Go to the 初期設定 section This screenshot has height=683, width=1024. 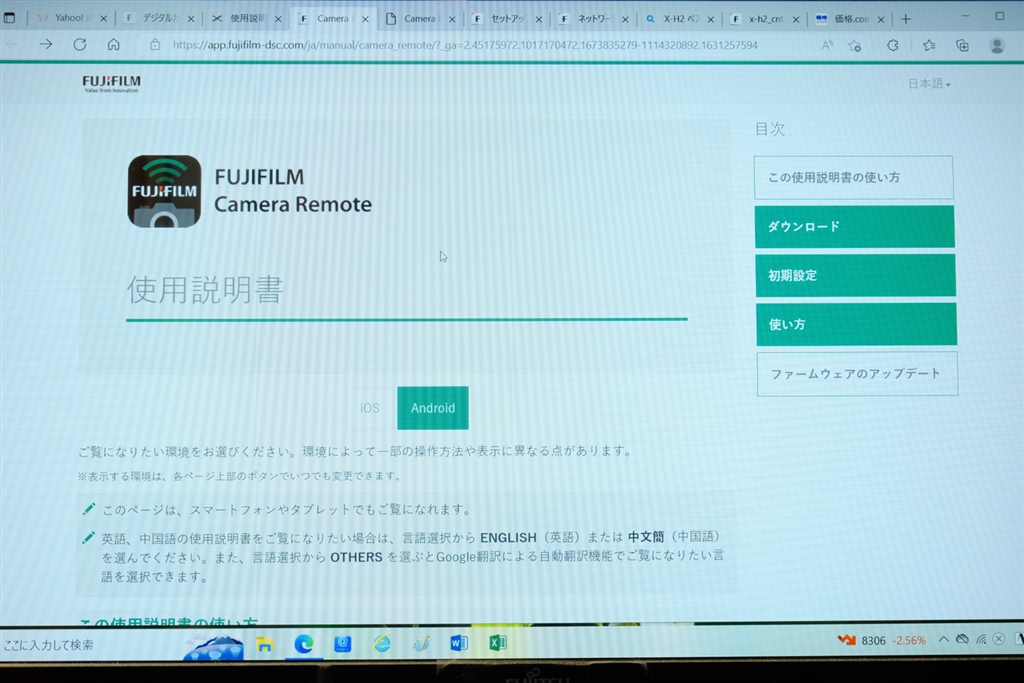point(856,275)
